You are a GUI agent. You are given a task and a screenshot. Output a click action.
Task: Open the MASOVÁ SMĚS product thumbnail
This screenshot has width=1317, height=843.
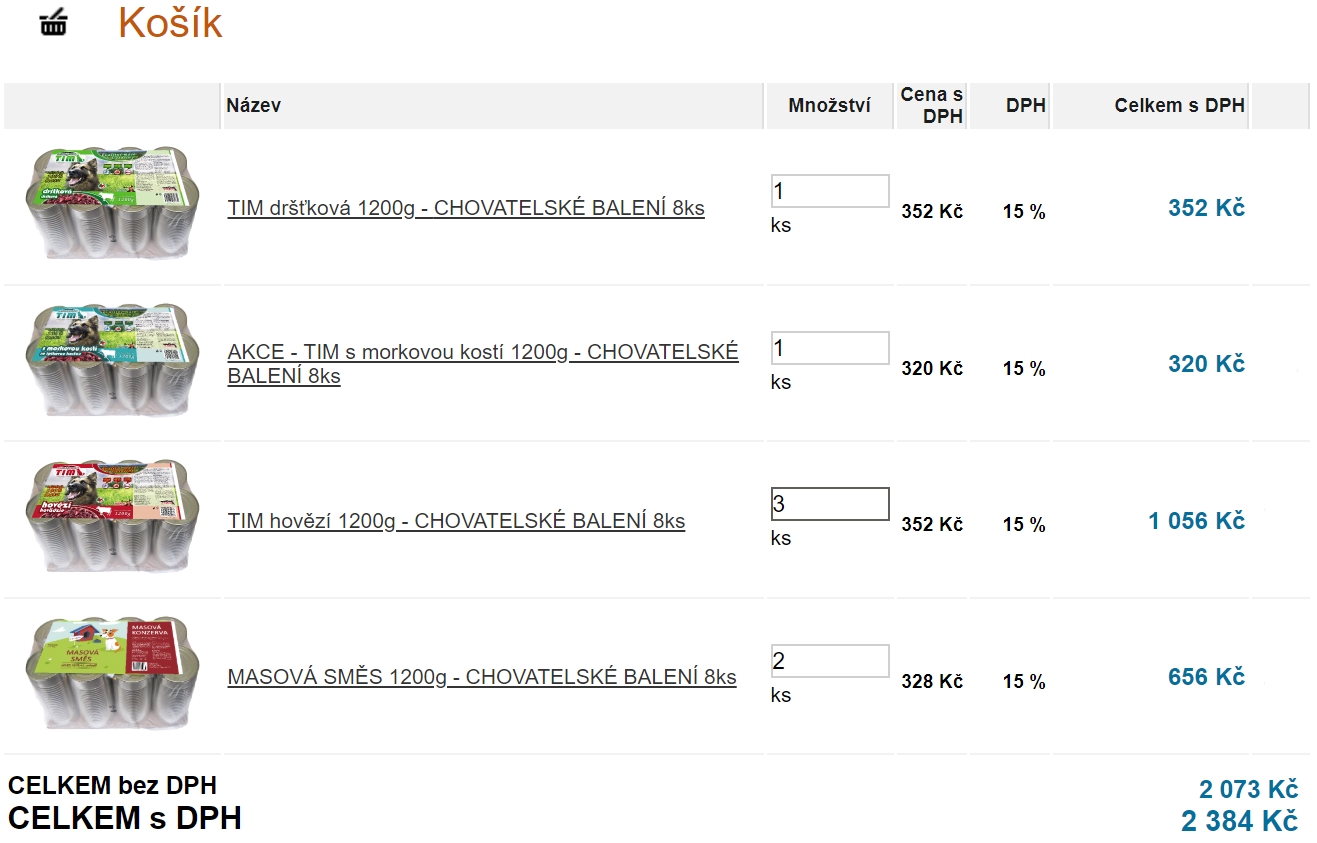(x=112, y=674)
